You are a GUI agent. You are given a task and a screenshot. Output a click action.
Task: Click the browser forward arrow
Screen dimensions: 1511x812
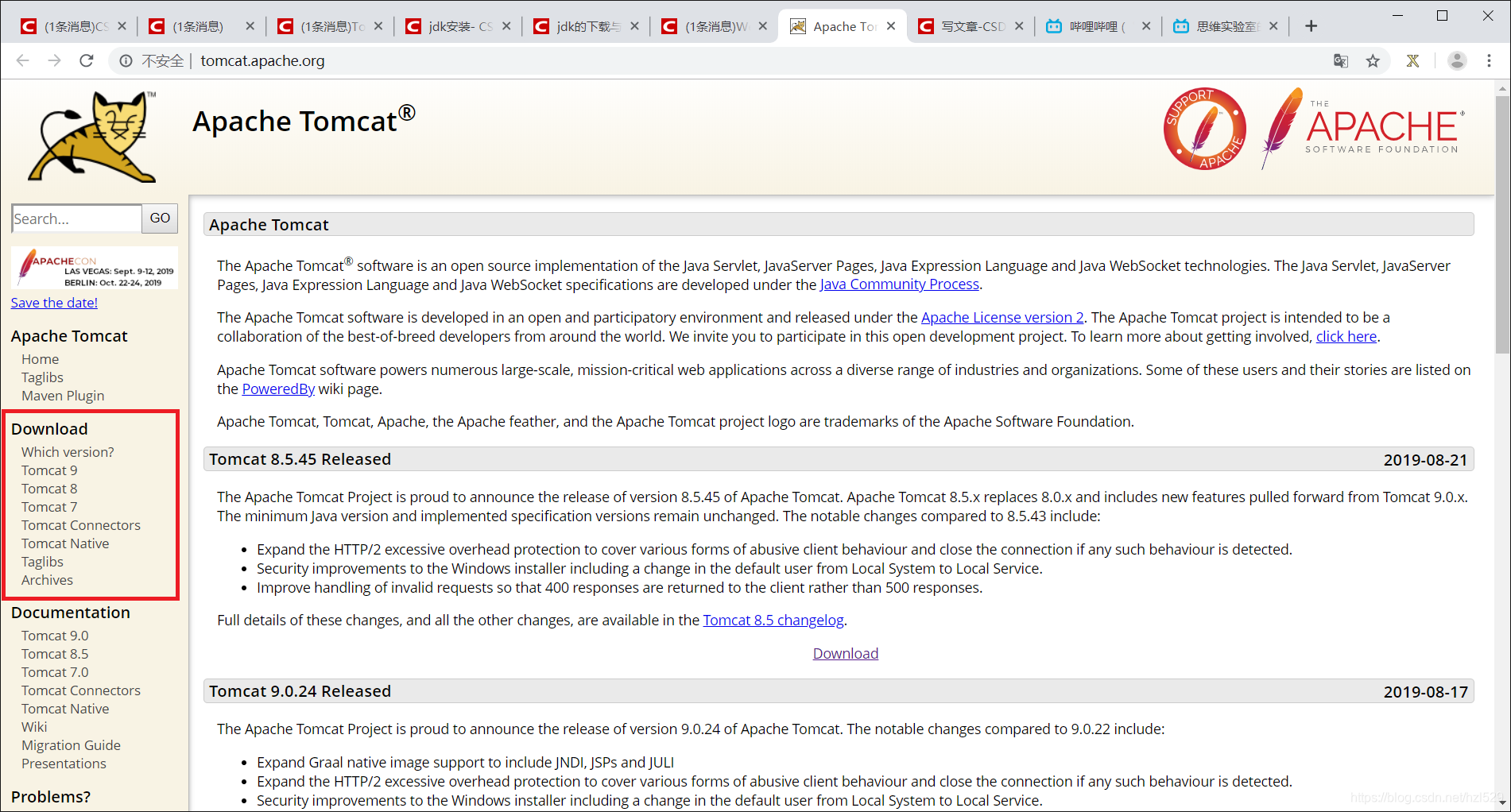pyautogui.click(x=54, y=60)
